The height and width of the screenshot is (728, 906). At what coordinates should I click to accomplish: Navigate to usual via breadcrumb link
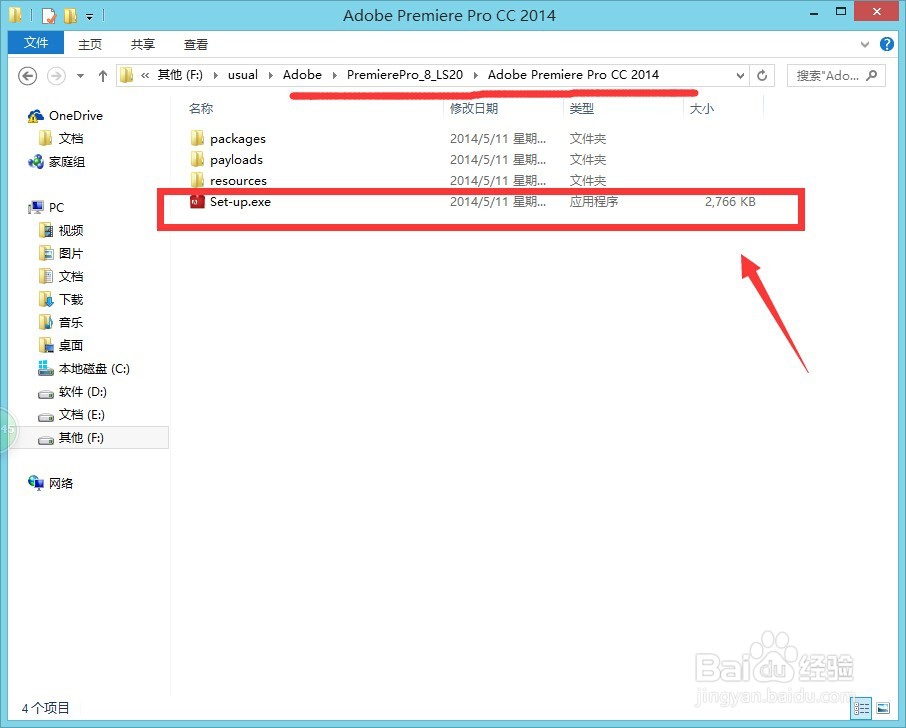(x=242, y=75)
